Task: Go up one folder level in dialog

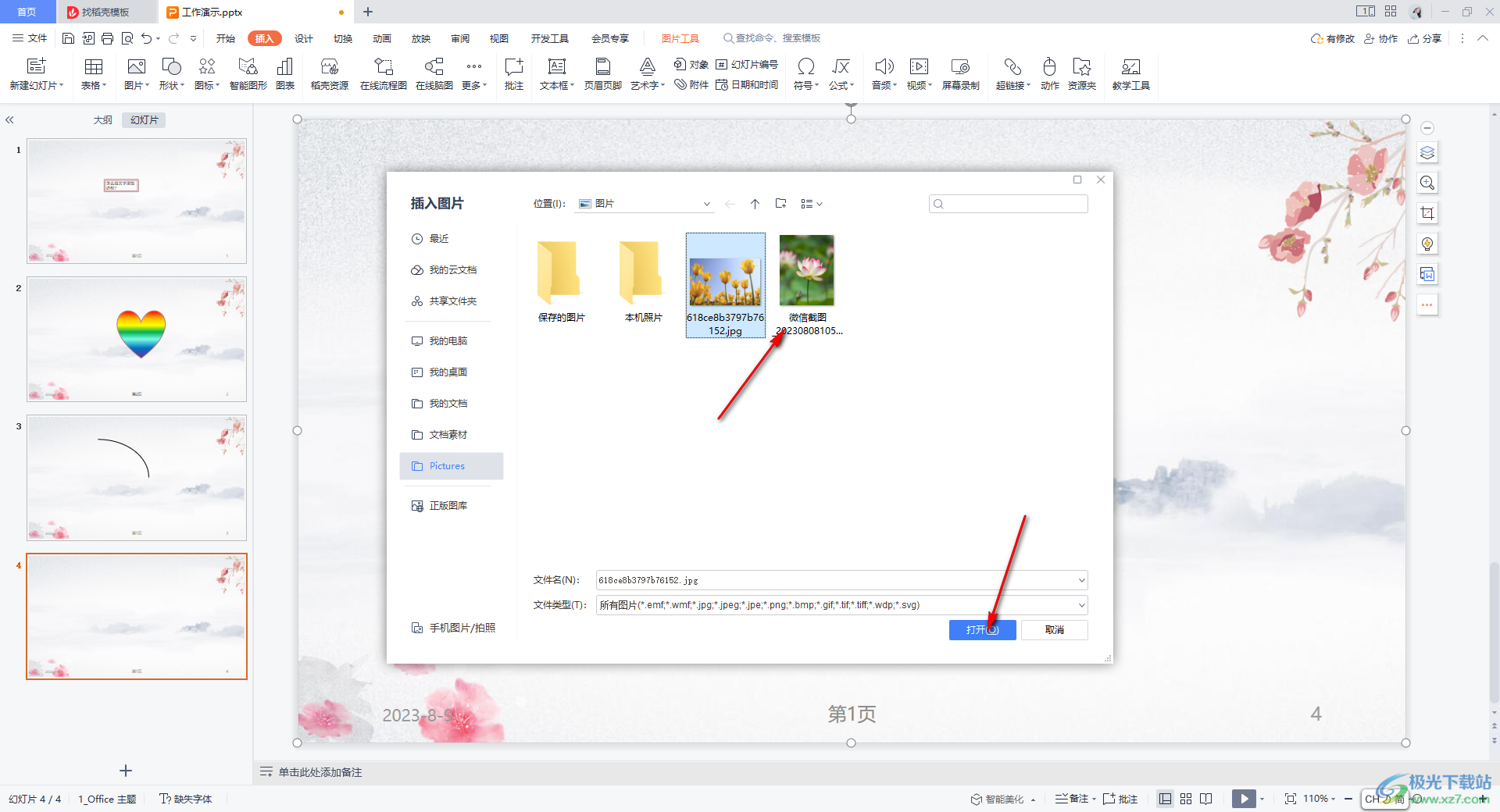Action: click(x=755, y=204)
